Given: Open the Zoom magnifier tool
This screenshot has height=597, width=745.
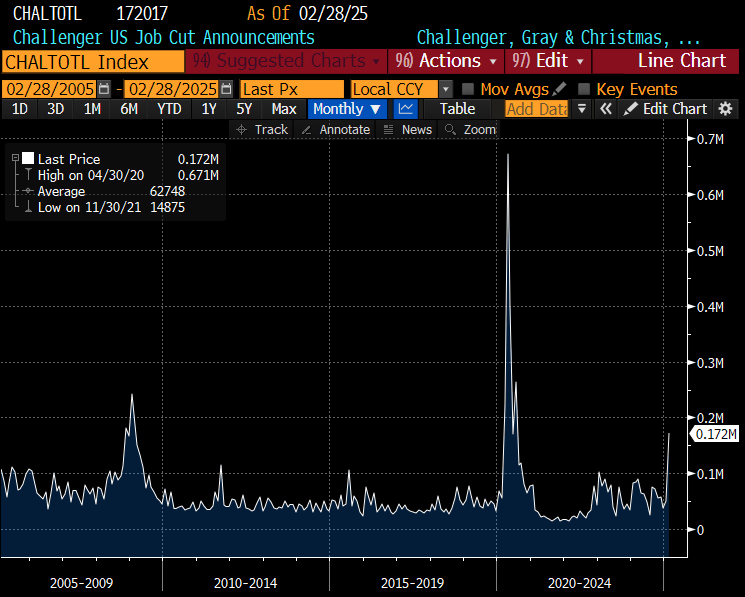Looking at the screenshot, I should coord(470,130).
